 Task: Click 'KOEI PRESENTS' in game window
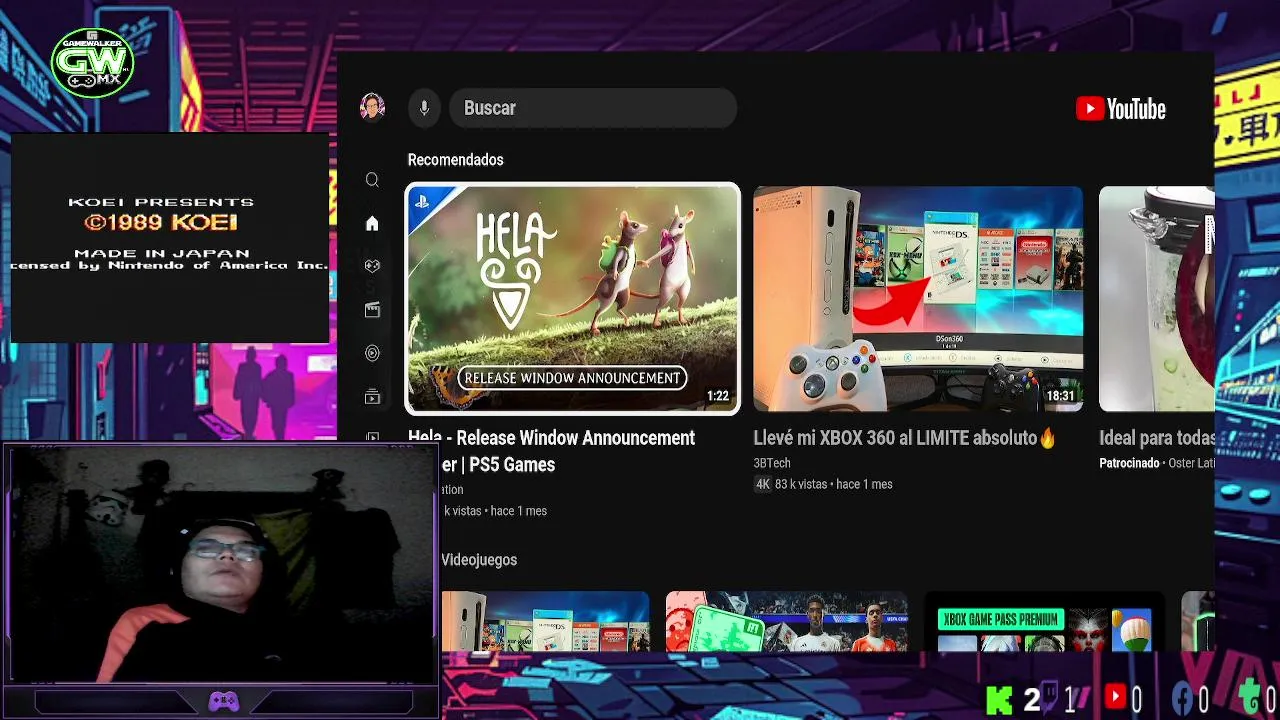coord(161,202)
